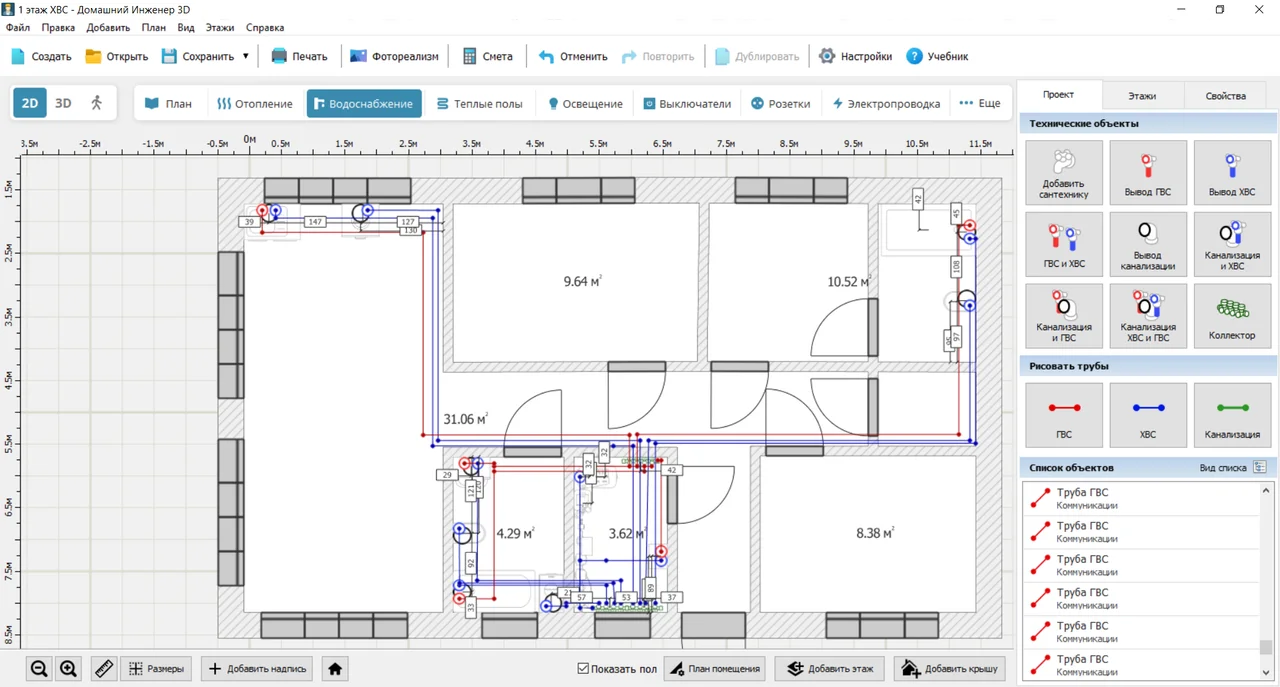This screenshot has height=687, width=1280.
Task: Add a Вывод ХВС cold water outlet
Action: (1232, 173)
